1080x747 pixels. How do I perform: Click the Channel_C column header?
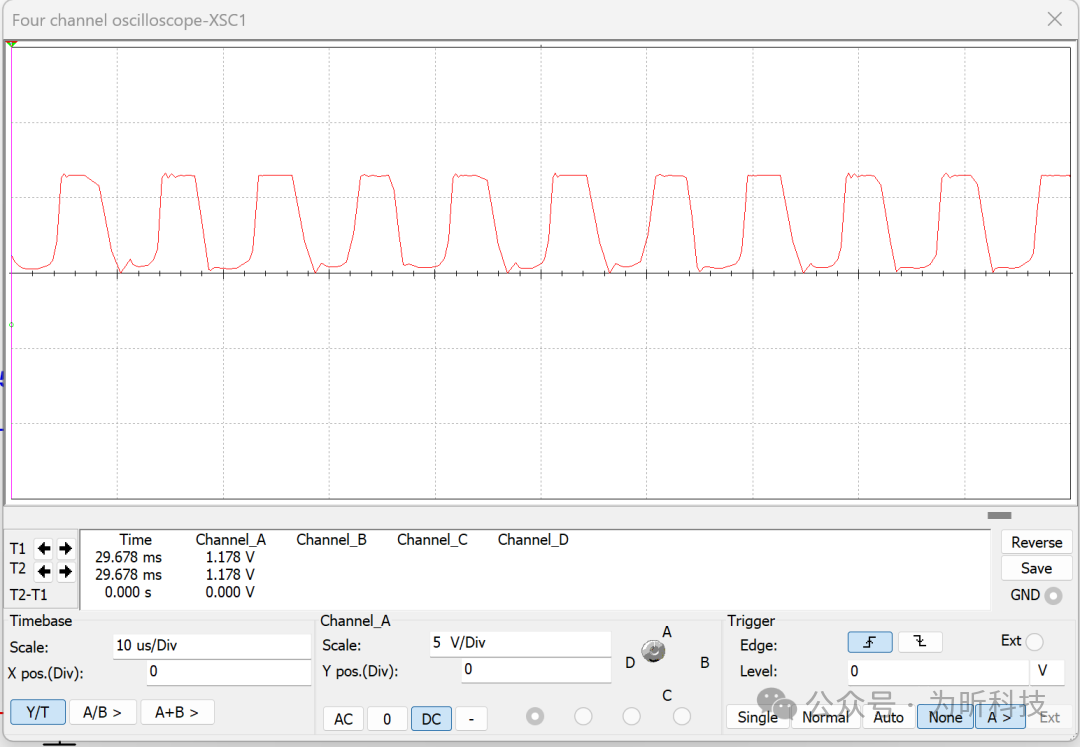pyautogui.click(x=432, y=540)
